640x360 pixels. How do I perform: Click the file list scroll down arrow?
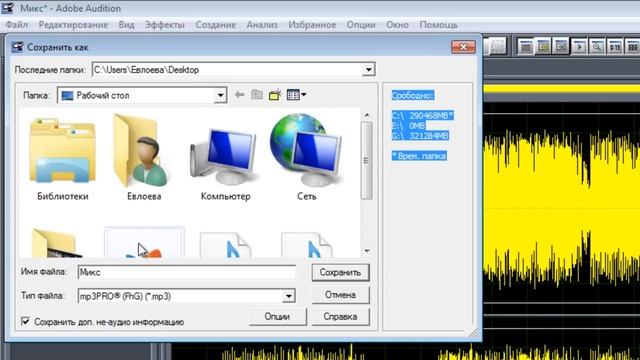[367, 251]
